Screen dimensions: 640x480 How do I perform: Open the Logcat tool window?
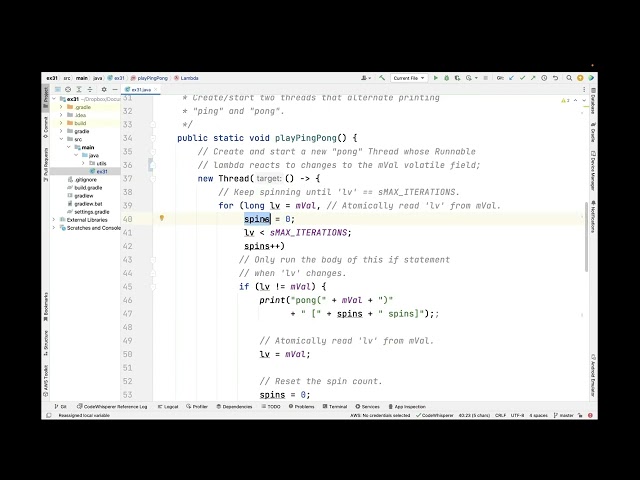(168, 407)
